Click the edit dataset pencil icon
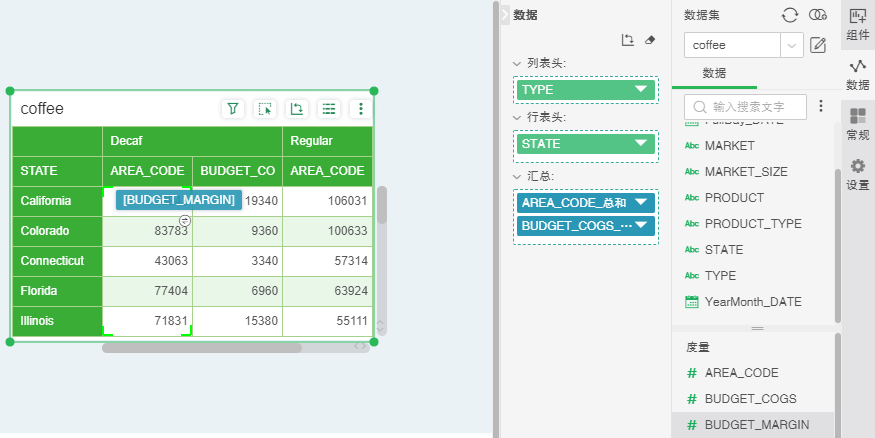Image resolution: width=875 pixels, height=438 pixels. click(818, 45)
